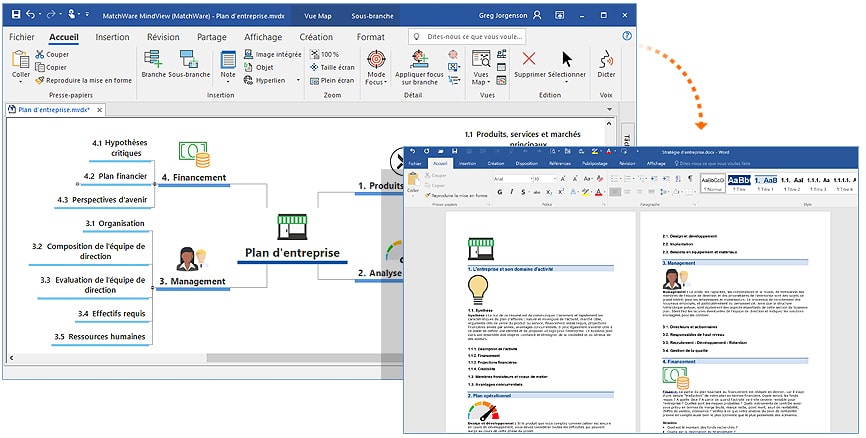866x438 pixels.
Task: Toggle strikethrough (abc) in Word ribbon
Action: [536, 192]
